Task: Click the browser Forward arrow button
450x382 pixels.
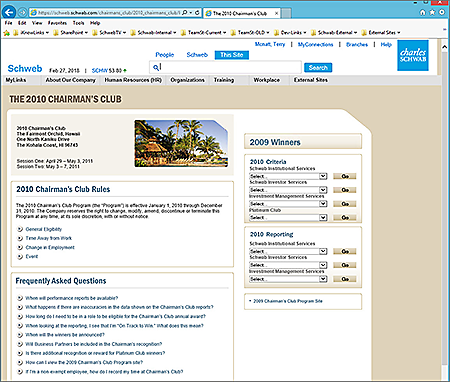Action: click(22, 13)
